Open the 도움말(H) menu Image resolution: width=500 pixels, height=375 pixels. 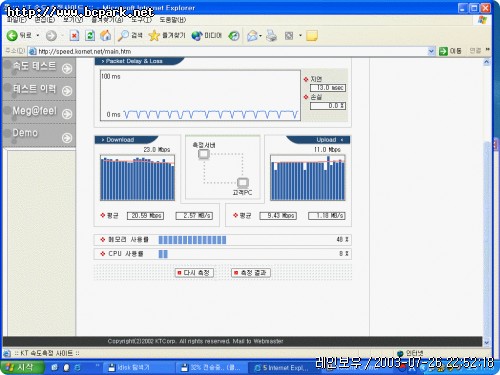pos(173,20)
